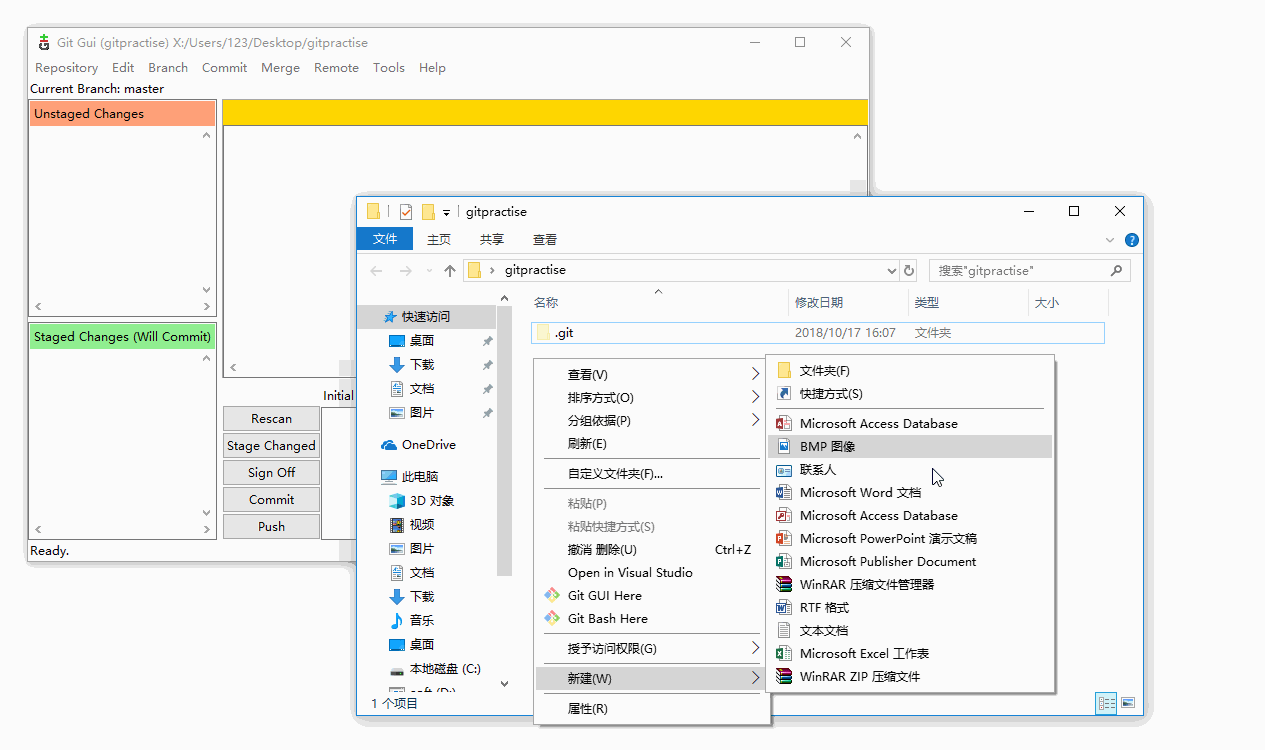The height and width of the screenshot is (750, 1265).
Task: Open the address bar dropdown
Action: coord(891,270)
